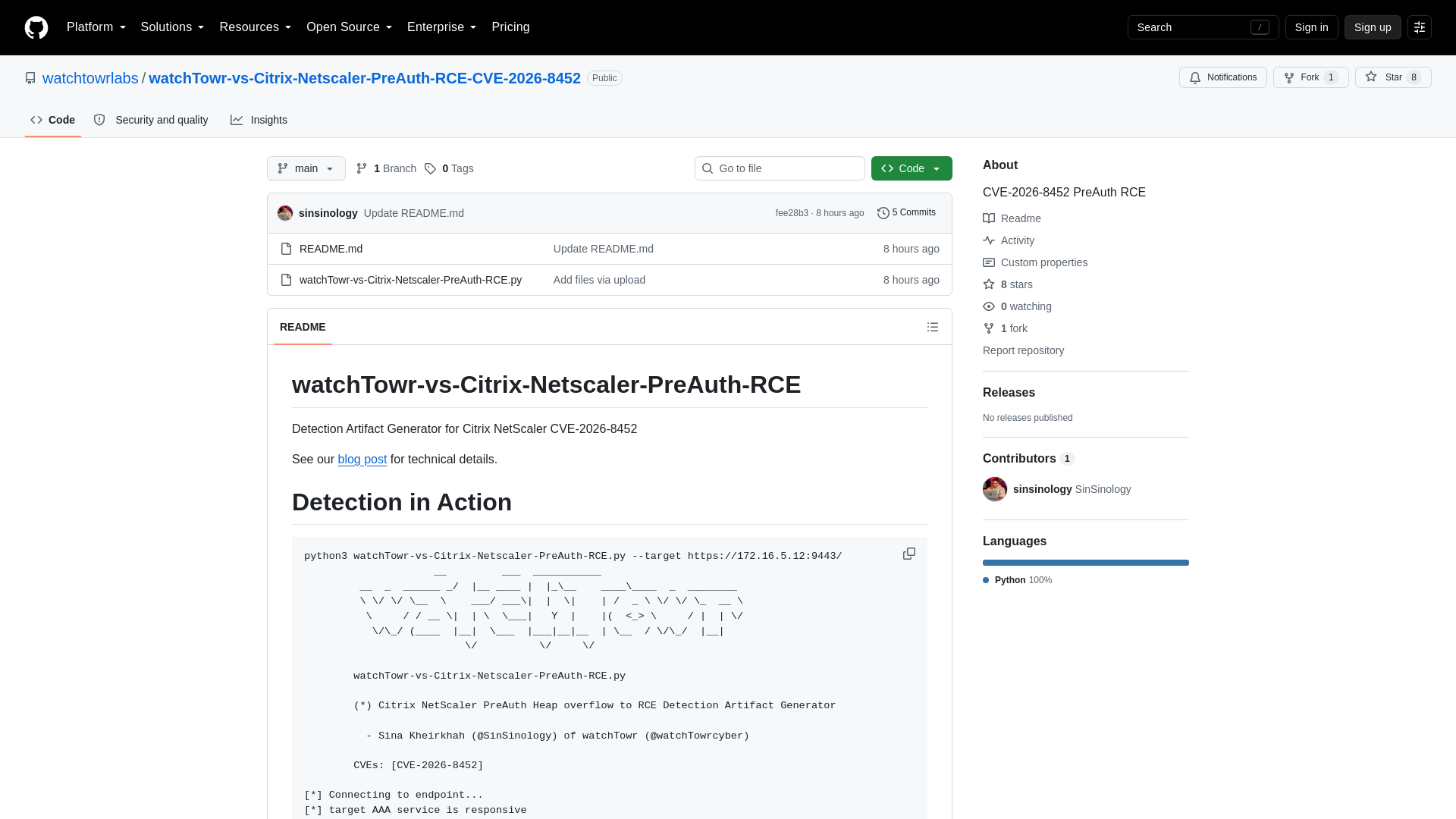The height and width of the screenshot is (819, 1456).
Task: Open the Security and quality tab
Action: (151, 120)
